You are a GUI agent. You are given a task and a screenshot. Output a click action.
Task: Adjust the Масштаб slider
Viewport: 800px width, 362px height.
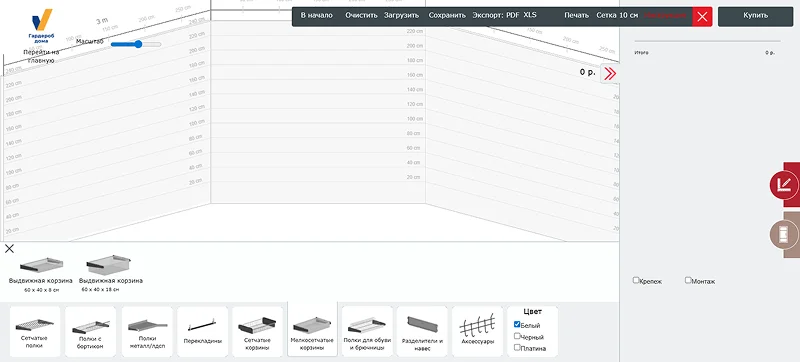(136, 44)
